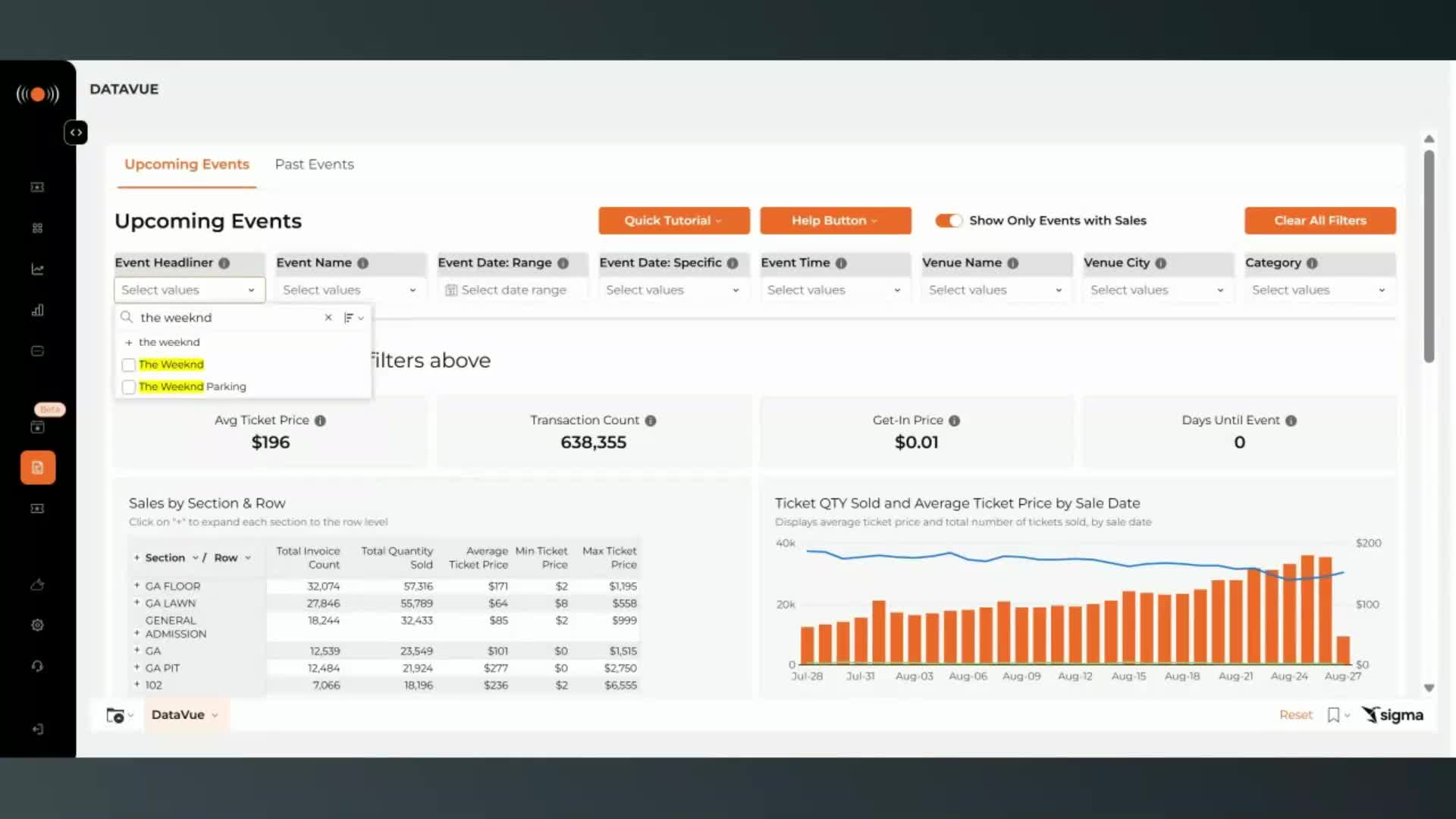1456x819 pixels.
Task: Open the Event Time Select values dropdown
Action: (x=835, y=290)
